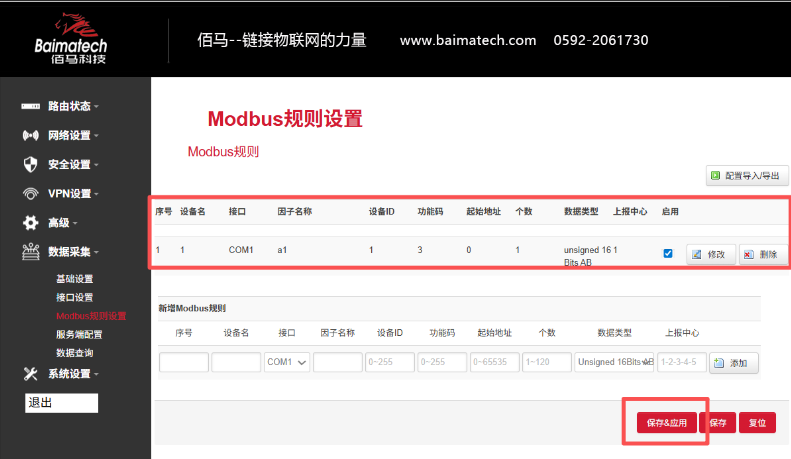The height and width of the screenshot is (459, 791).
Task: Click the system settings wrench icon
Action: 30,374
